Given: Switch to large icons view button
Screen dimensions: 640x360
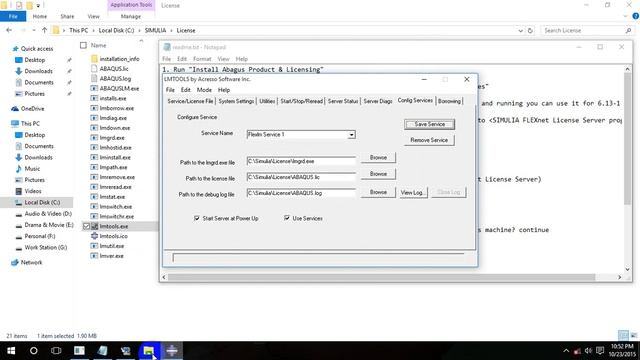Looking at the screenshot, I should pos(634,336).
